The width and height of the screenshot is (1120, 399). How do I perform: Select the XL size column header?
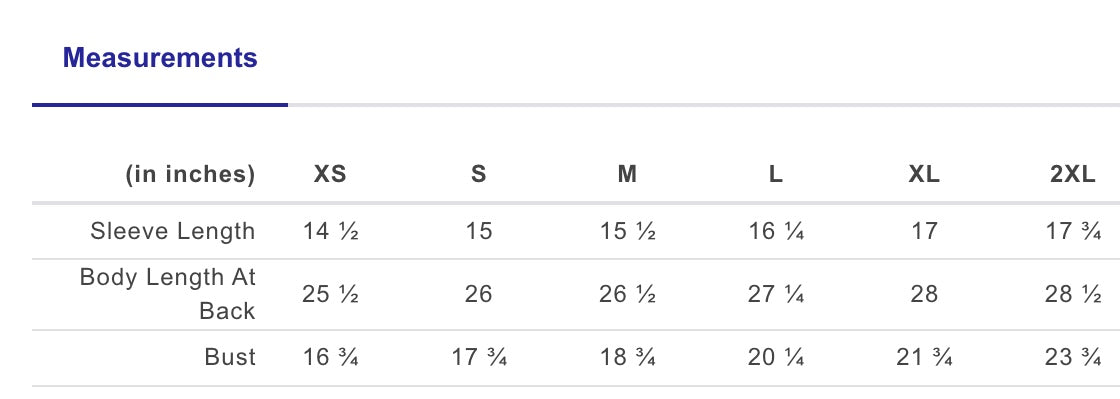coord(924,174)
